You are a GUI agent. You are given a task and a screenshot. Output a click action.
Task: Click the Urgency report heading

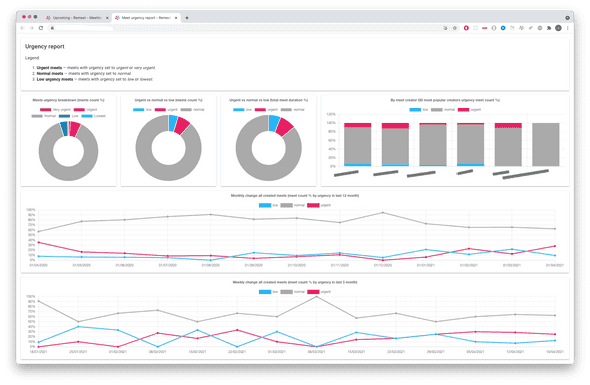coord(44,46)
